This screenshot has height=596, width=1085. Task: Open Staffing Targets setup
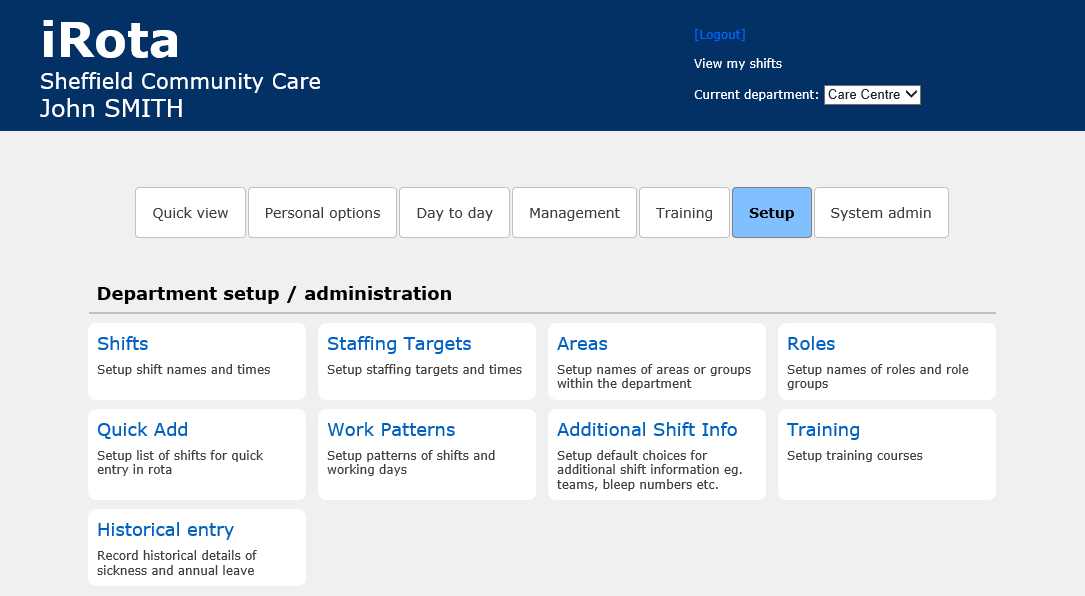coord(399,344)
